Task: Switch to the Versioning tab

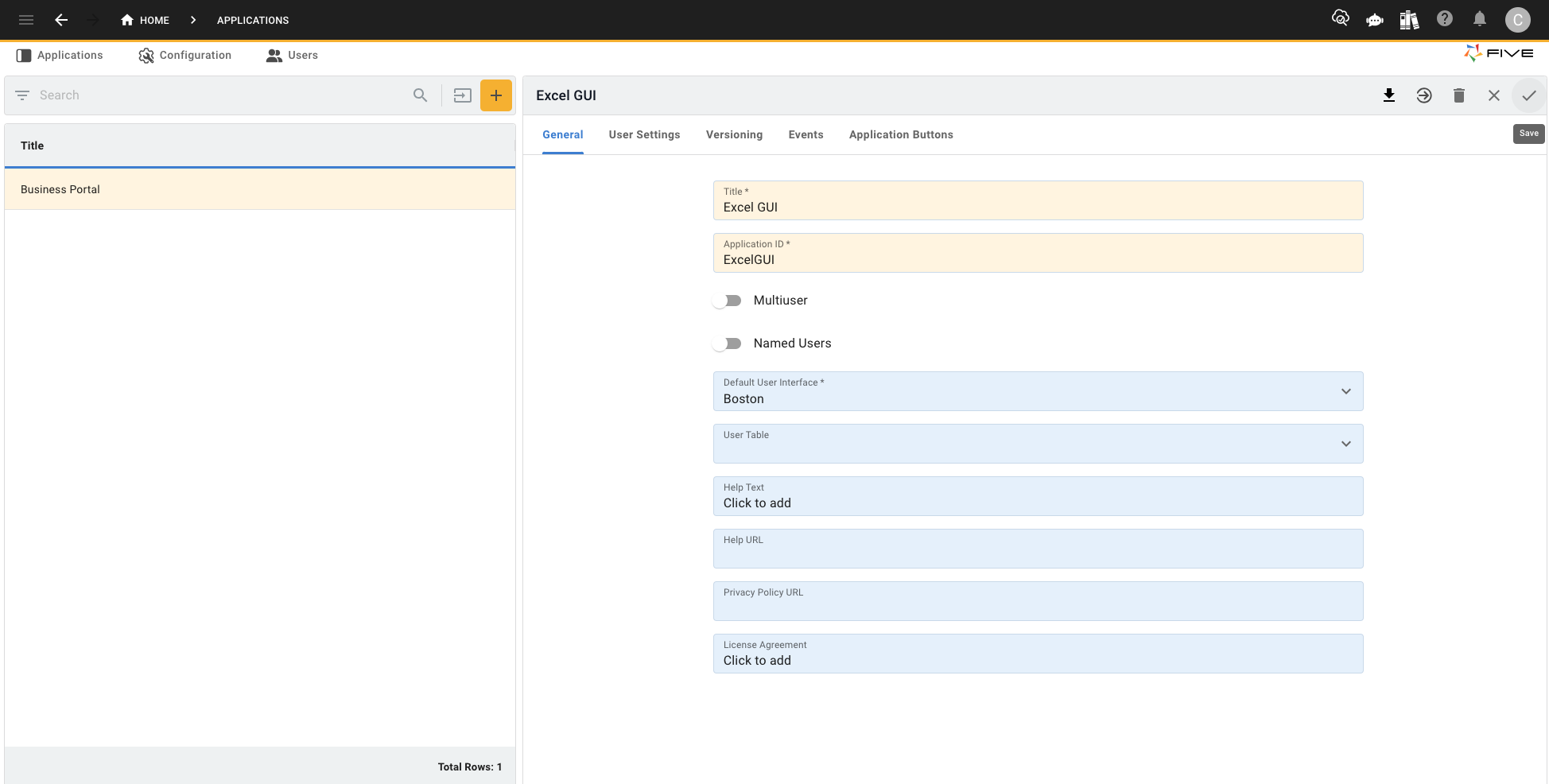Action: [734, 134]
